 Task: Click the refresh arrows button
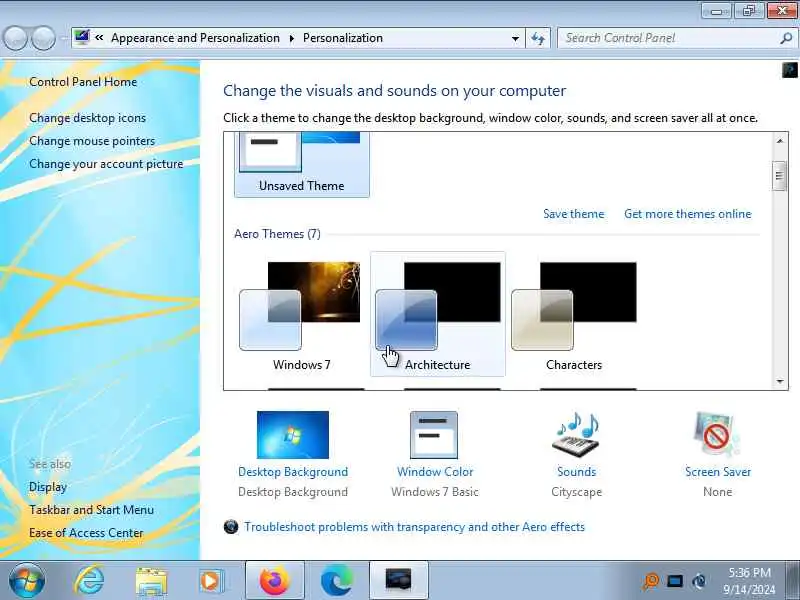(x=538, y=38)
